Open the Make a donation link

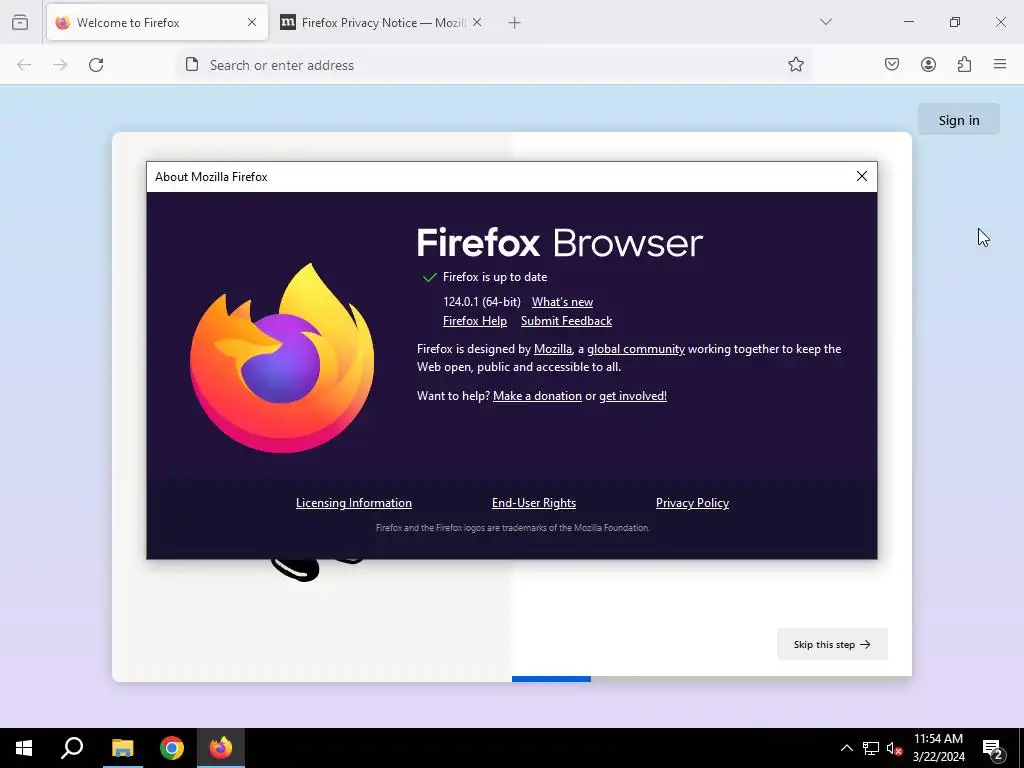click(x=537, y=396)
